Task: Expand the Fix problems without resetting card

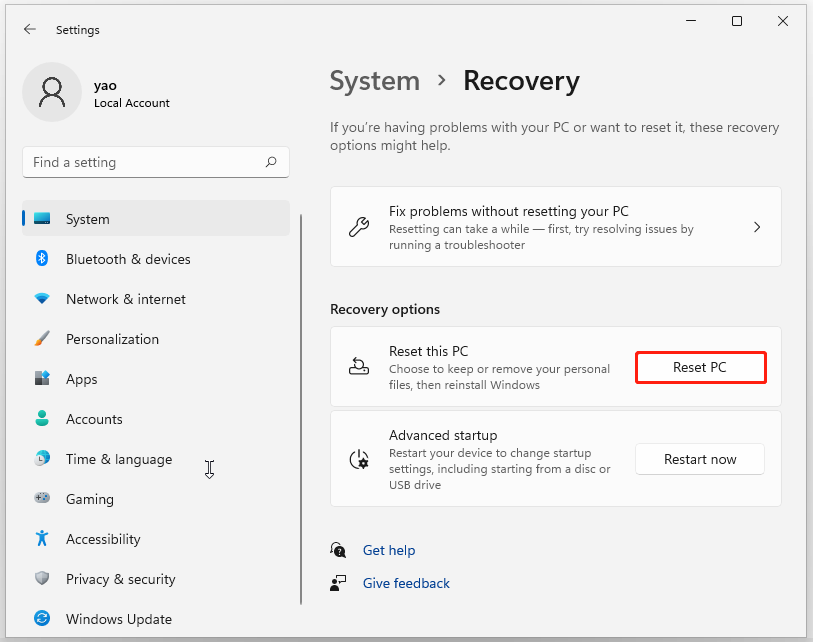Action: [x=757, y=227]
